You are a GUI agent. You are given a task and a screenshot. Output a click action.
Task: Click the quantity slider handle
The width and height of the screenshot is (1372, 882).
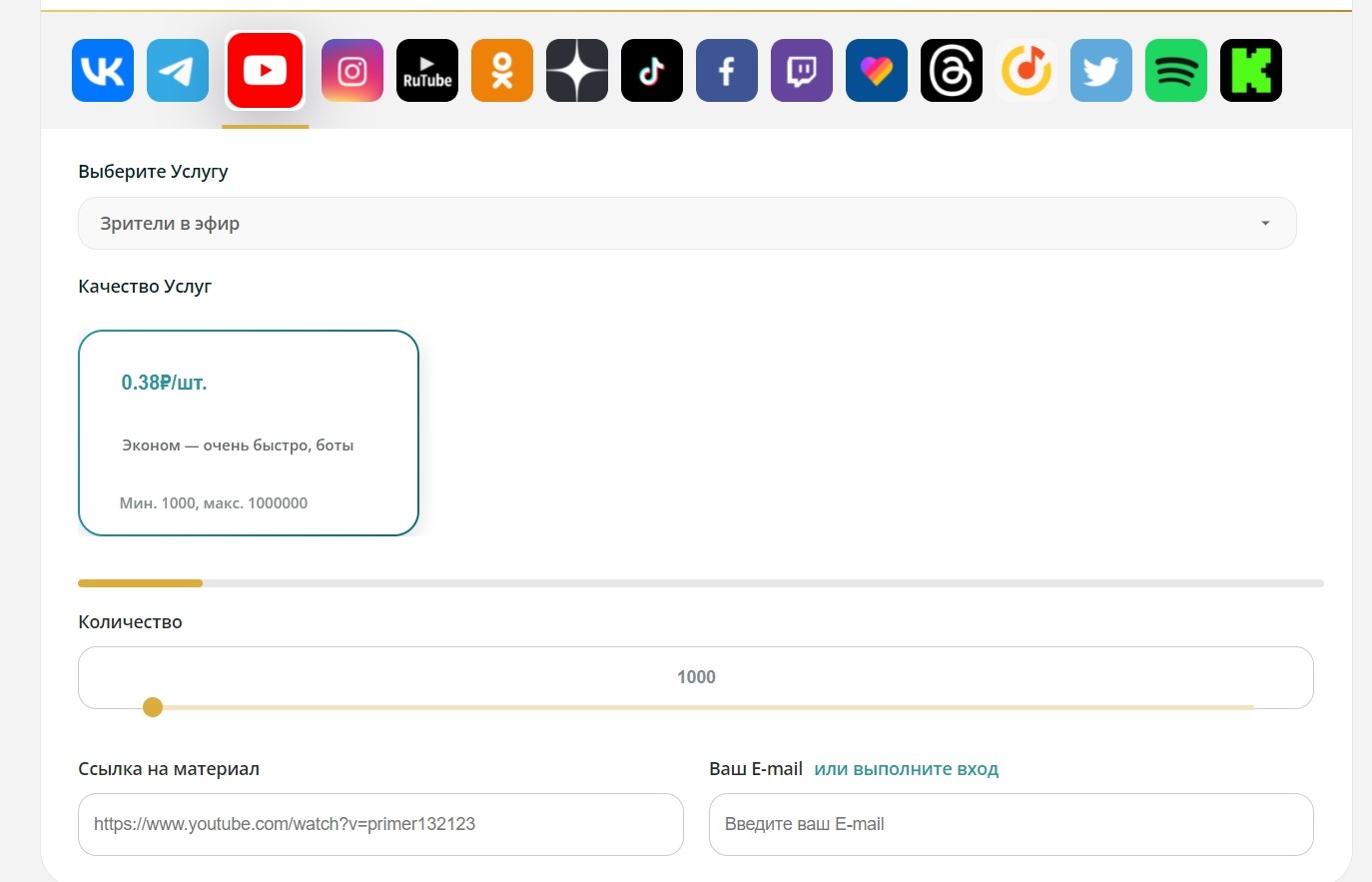click(x=153, y=707)
